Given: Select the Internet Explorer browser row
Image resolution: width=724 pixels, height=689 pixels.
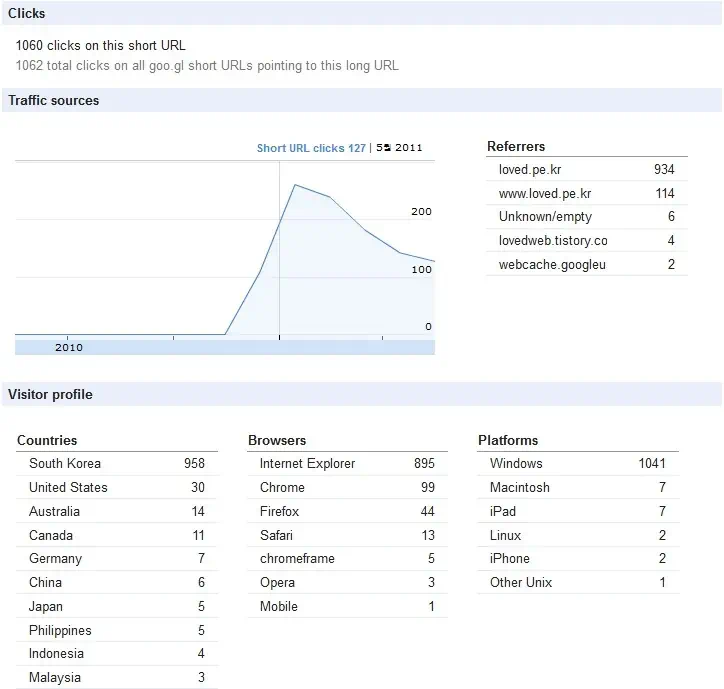Looking at the screenshot, I should coord(347,464).
